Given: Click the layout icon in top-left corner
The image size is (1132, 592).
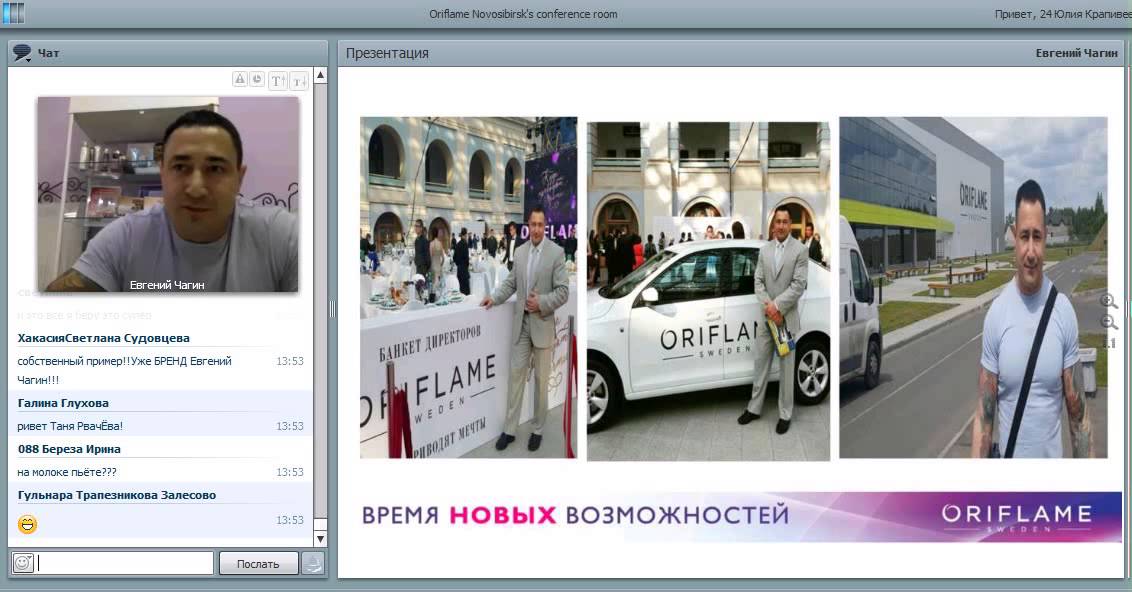Looking at the screenshot, I should 12,13.
